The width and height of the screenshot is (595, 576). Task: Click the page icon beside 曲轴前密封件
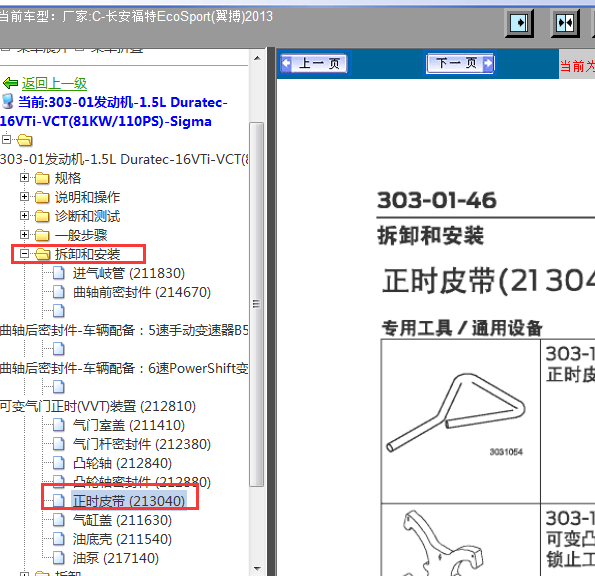pos(58,291)
